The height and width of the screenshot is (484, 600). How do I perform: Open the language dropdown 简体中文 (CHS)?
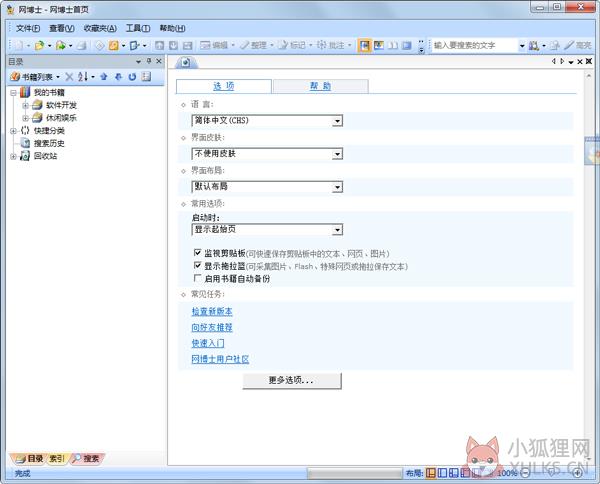click(267, 121)
